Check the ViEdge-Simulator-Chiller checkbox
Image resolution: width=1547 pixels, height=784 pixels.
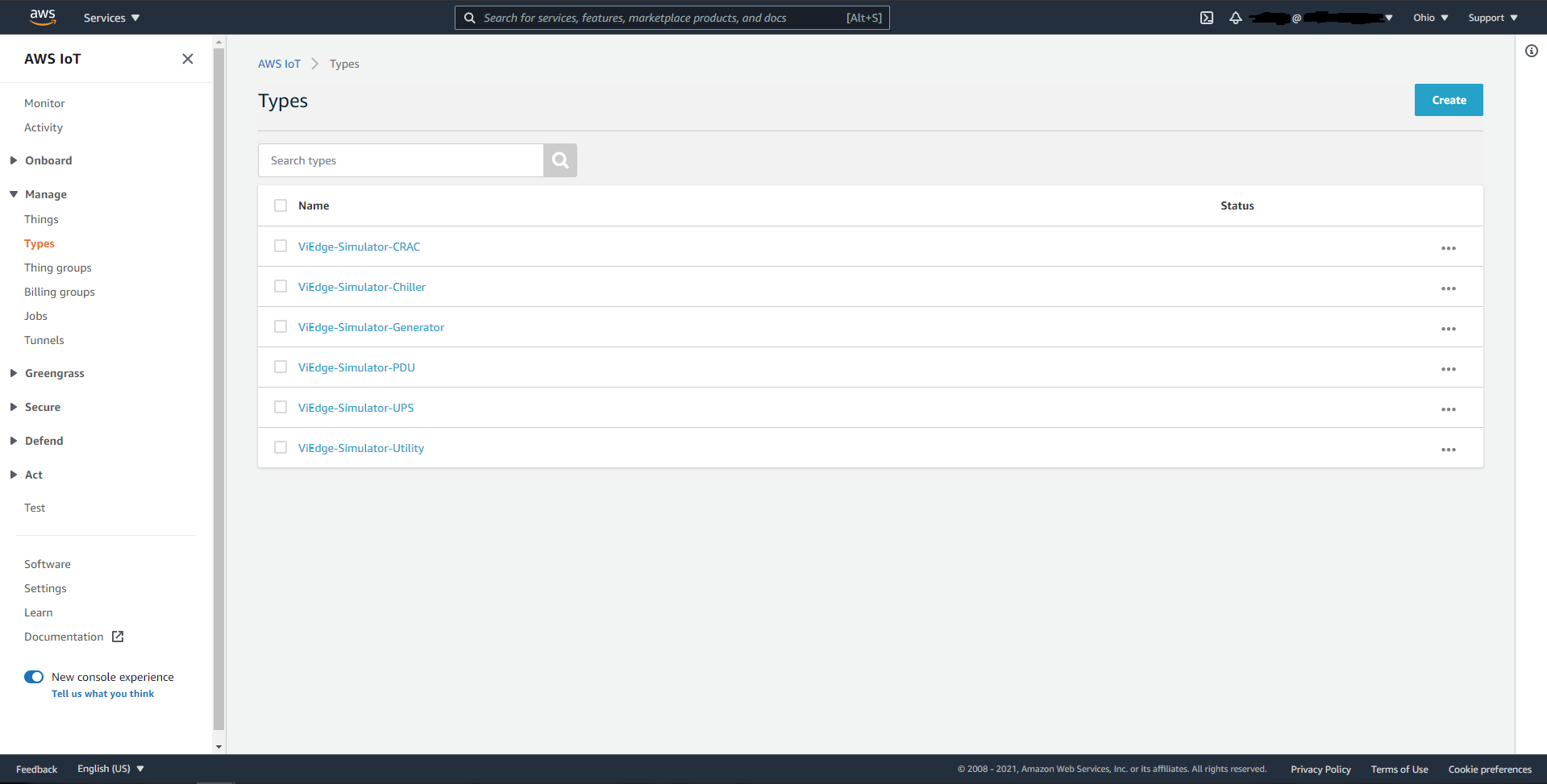click(x=281, y=286)
